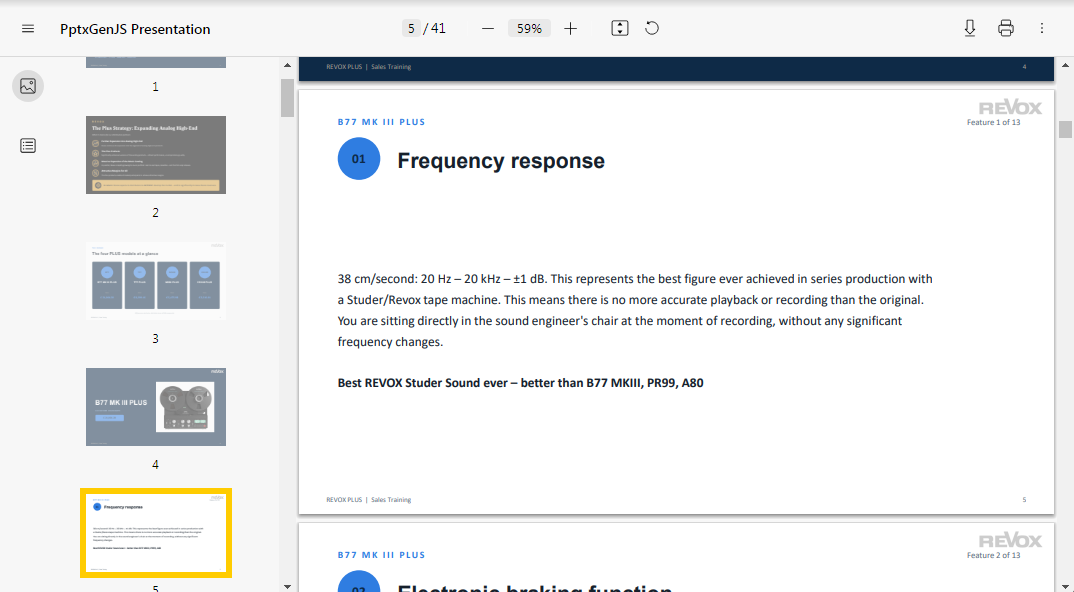Click document scroll down arrow
Image resolution: width=1074 pixels, height=592 pixels.
(x=1065, y=587)
